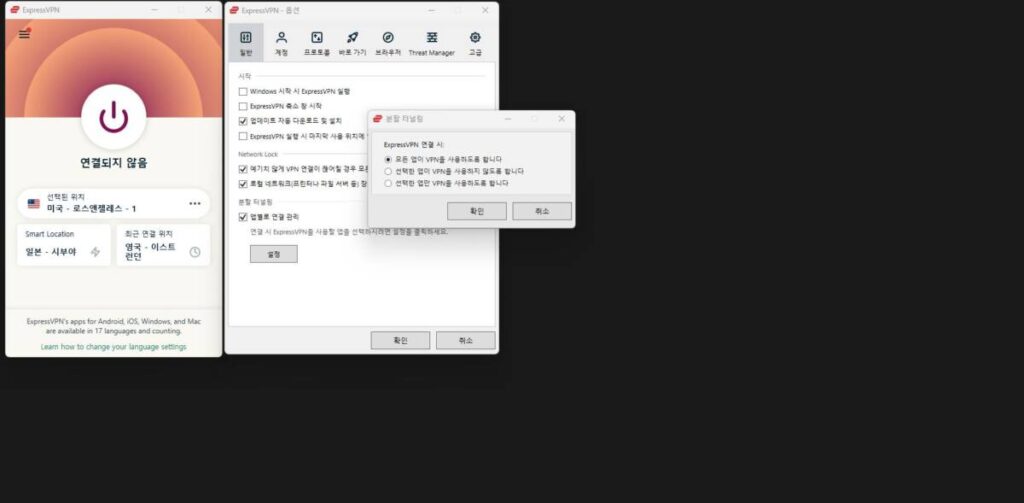Toggle ExpressVPN 축소 창 시작 checkbox
Screen dimensions: 1024x503
(x=243, y=106)
